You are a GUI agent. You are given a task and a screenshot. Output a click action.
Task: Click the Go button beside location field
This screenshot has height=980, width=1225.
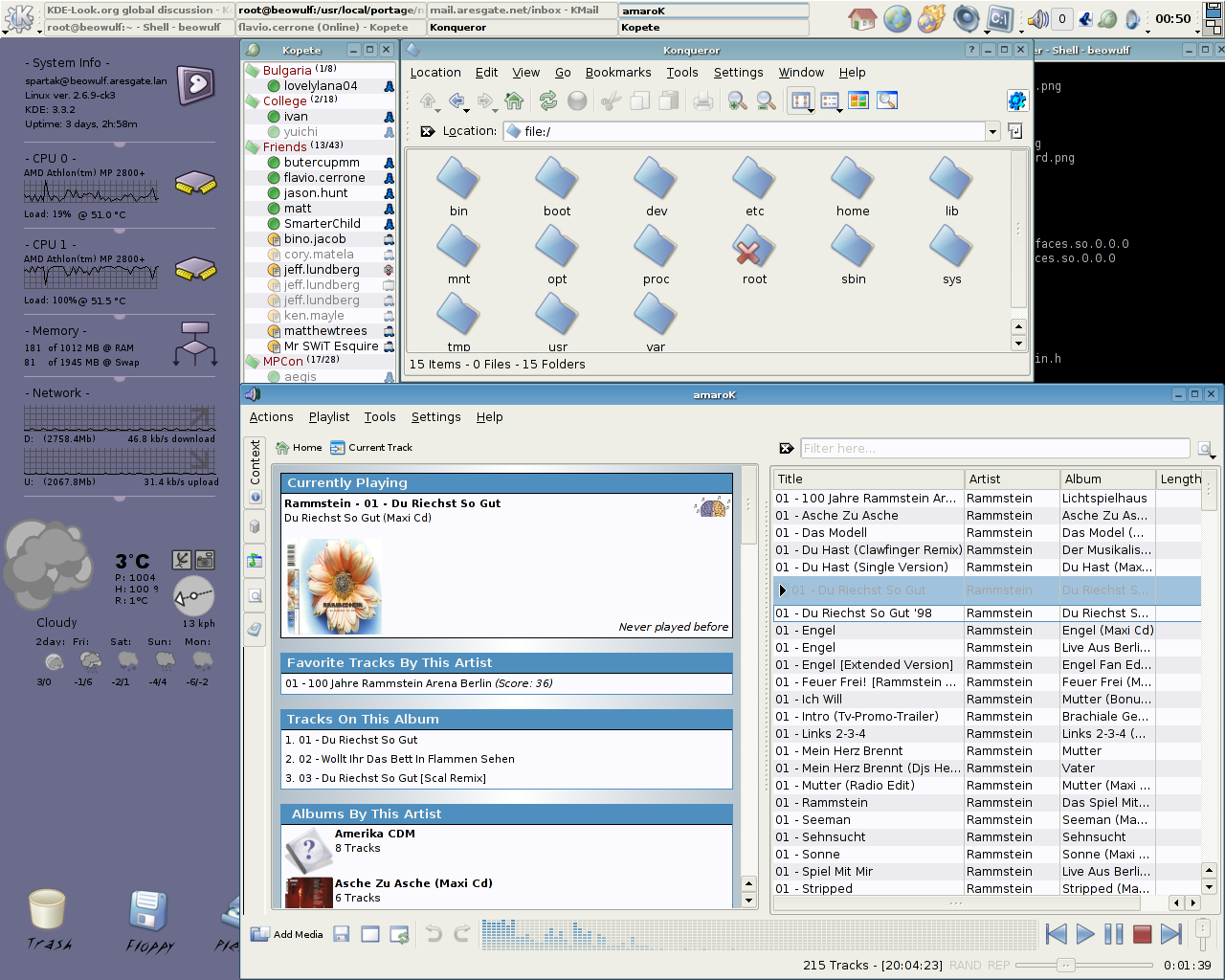pyautogui.click(x=1015, y=131)
